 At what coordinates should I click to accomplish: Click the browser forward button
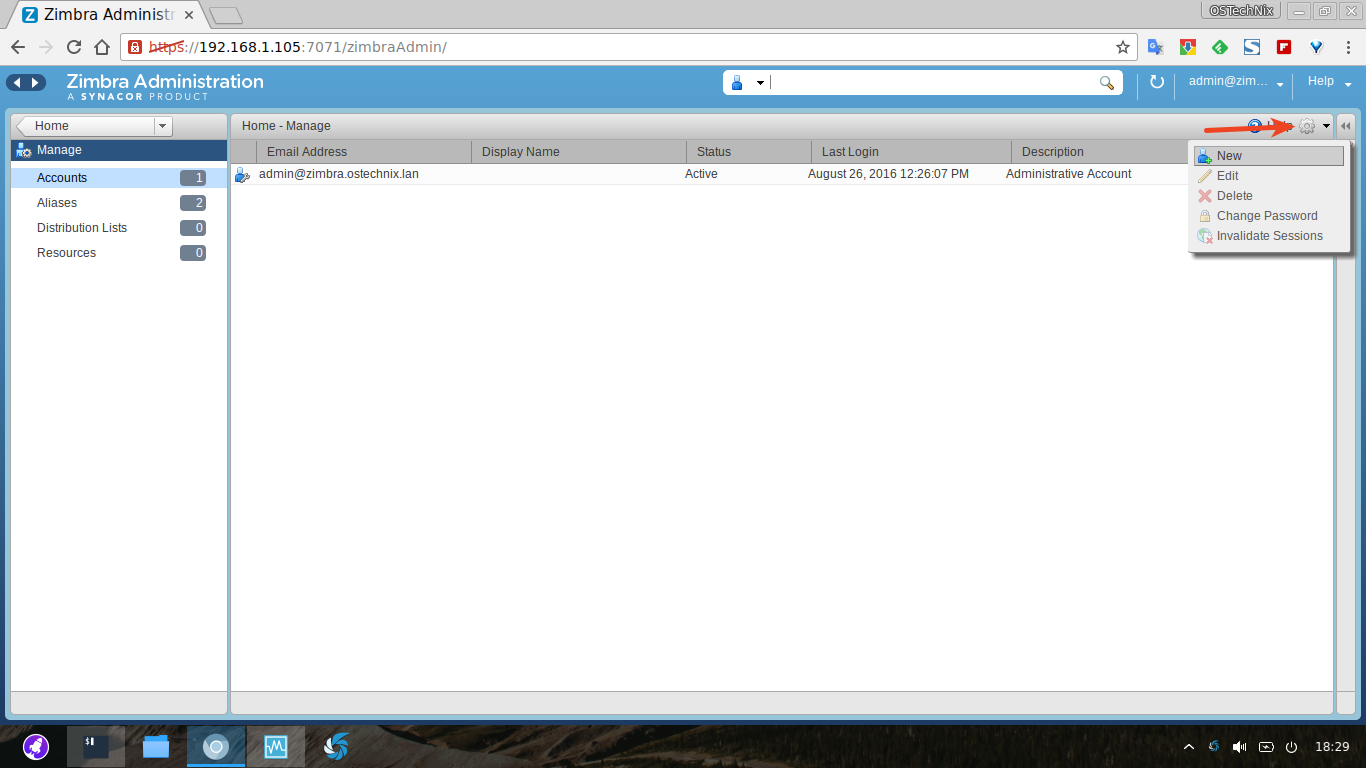pyautogui.click(x=46, y=47)
